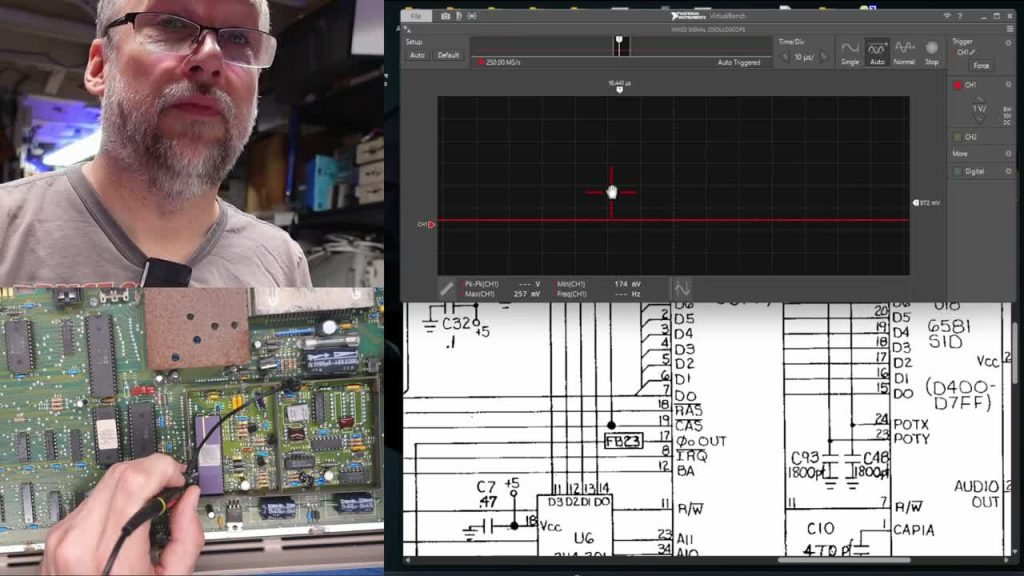Click the Freq(CH1) measurement label
Image resolution: width=1024 pixels, height=576 pixels.
point(571,294)
